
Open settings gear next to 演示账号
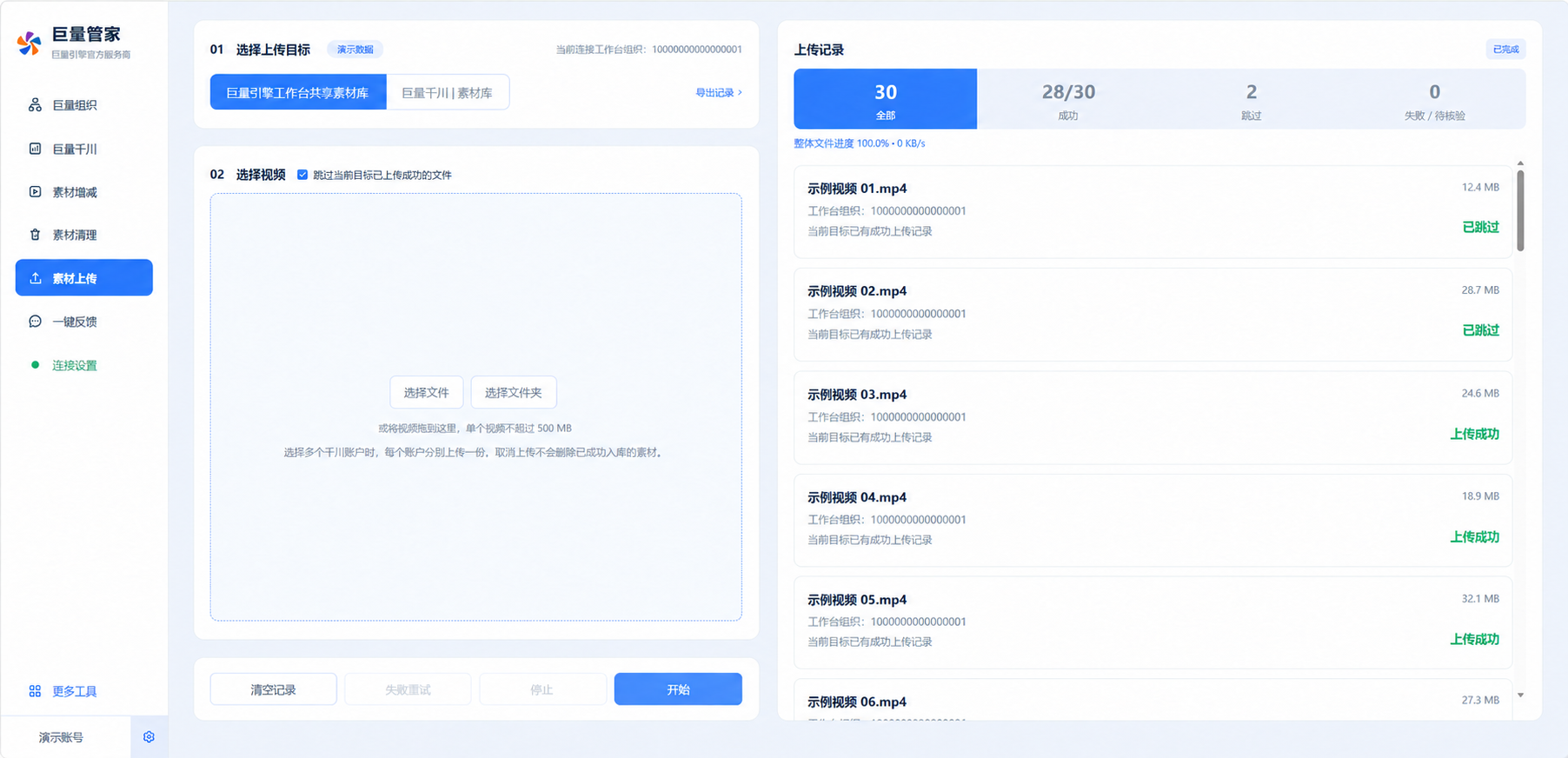[149, 737]
